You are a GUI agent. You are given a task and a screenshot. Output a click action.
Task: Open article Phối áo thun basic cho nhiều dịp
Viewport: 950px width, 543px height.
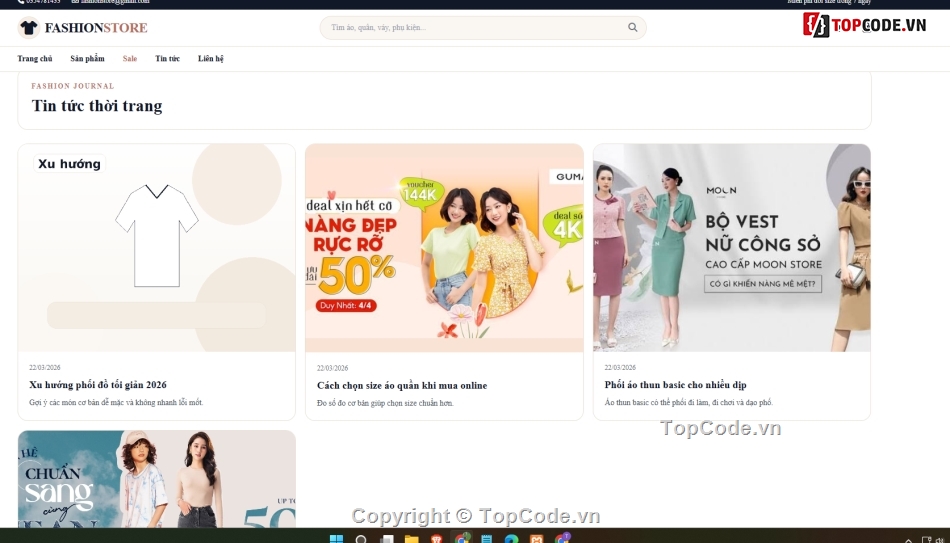pos(675,385)
